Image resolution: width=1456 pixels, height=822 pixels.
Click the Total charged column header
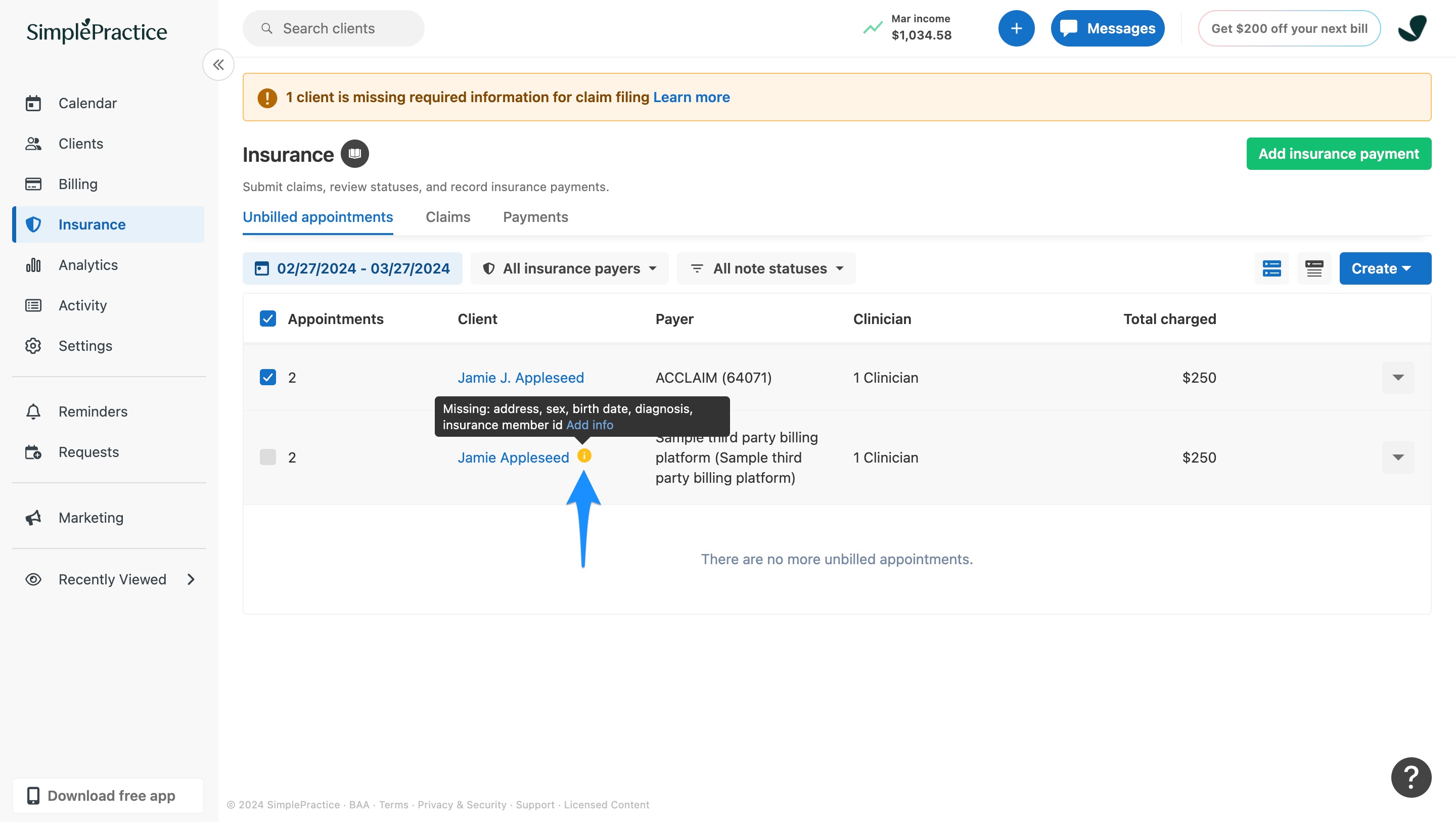(1169, 319)
